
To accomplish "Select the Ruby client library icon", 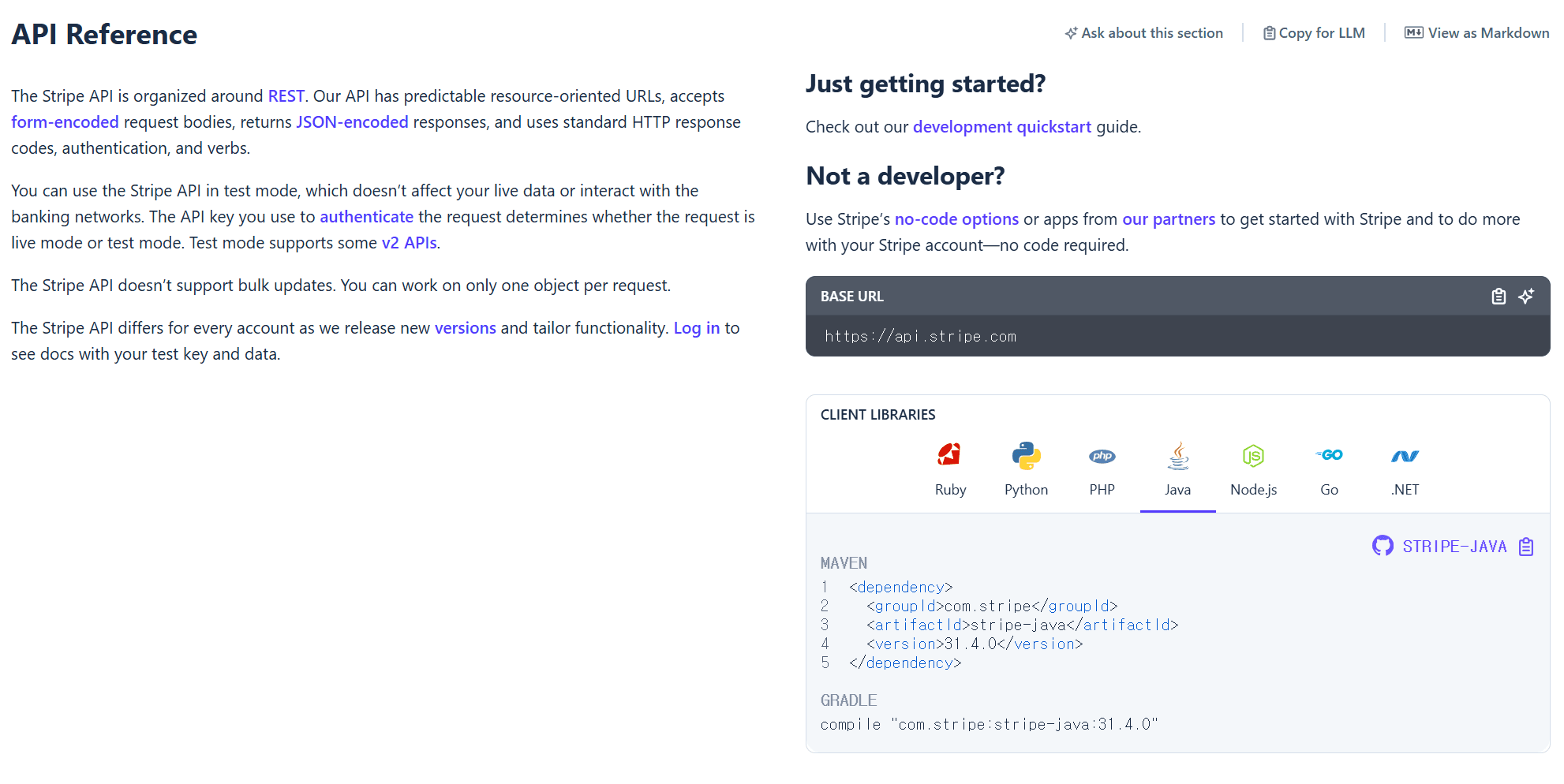I will 950,455.
